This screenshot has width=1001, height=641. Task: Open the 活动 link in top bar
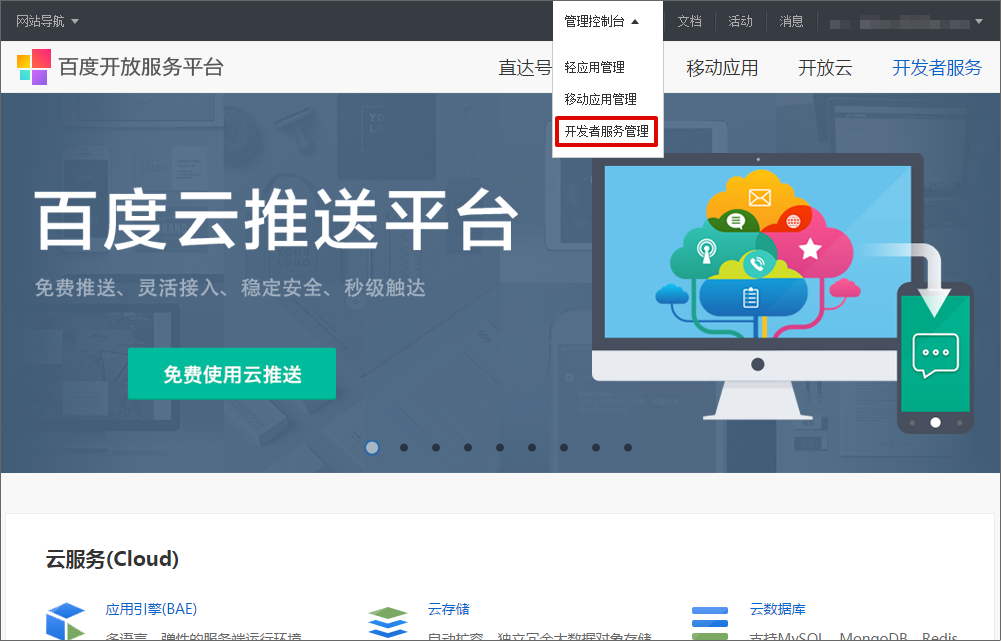pyautogui.click(x=741, y=21)
